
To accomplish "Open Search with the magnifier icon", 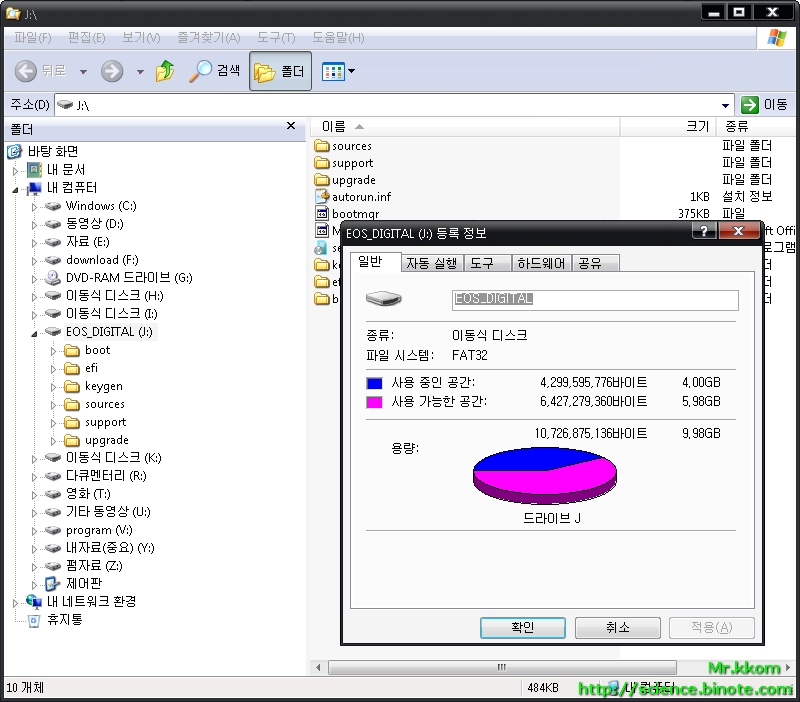I will pyautogui.click(x=201, y=71).
